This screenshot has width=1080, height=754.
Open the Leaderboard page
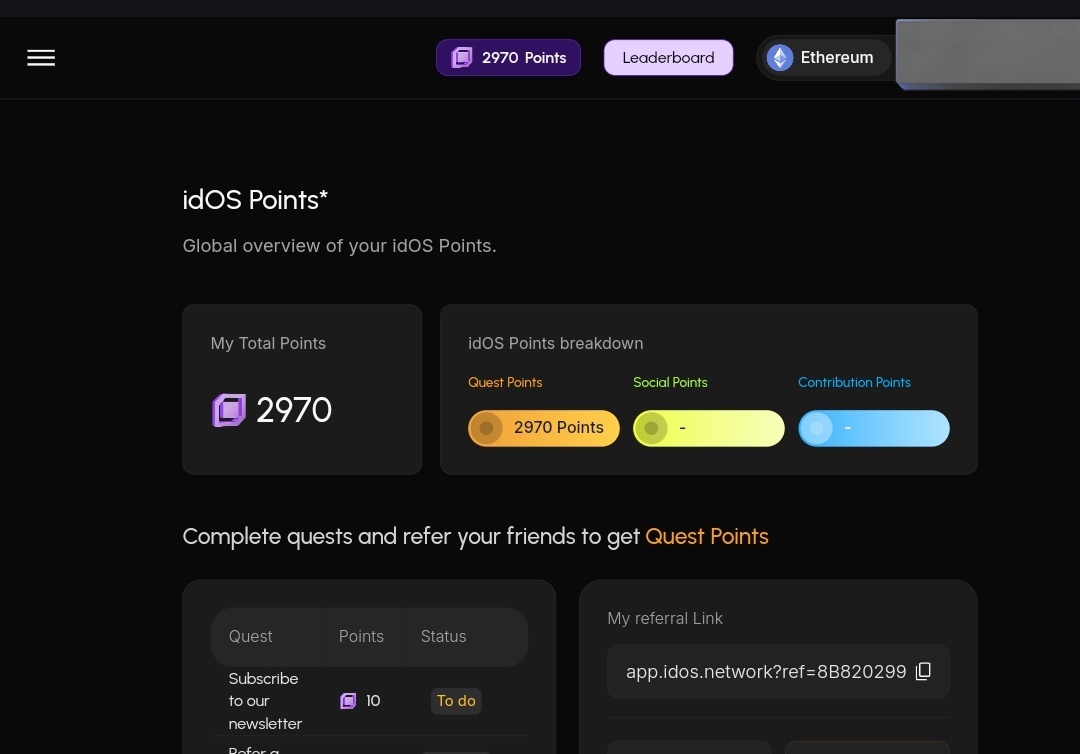pos(668,58)
